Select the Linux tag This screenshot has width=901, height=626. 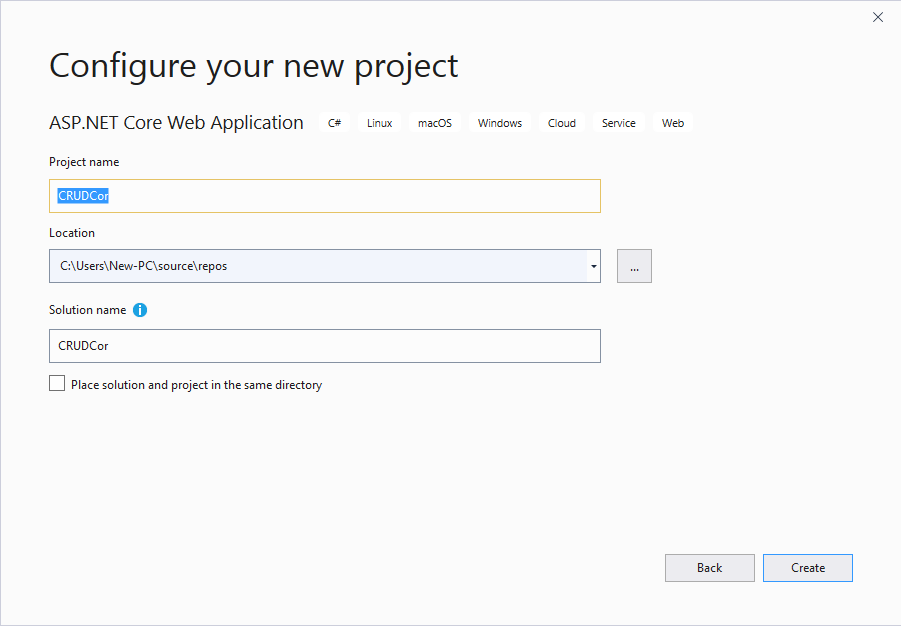point(380,123)
